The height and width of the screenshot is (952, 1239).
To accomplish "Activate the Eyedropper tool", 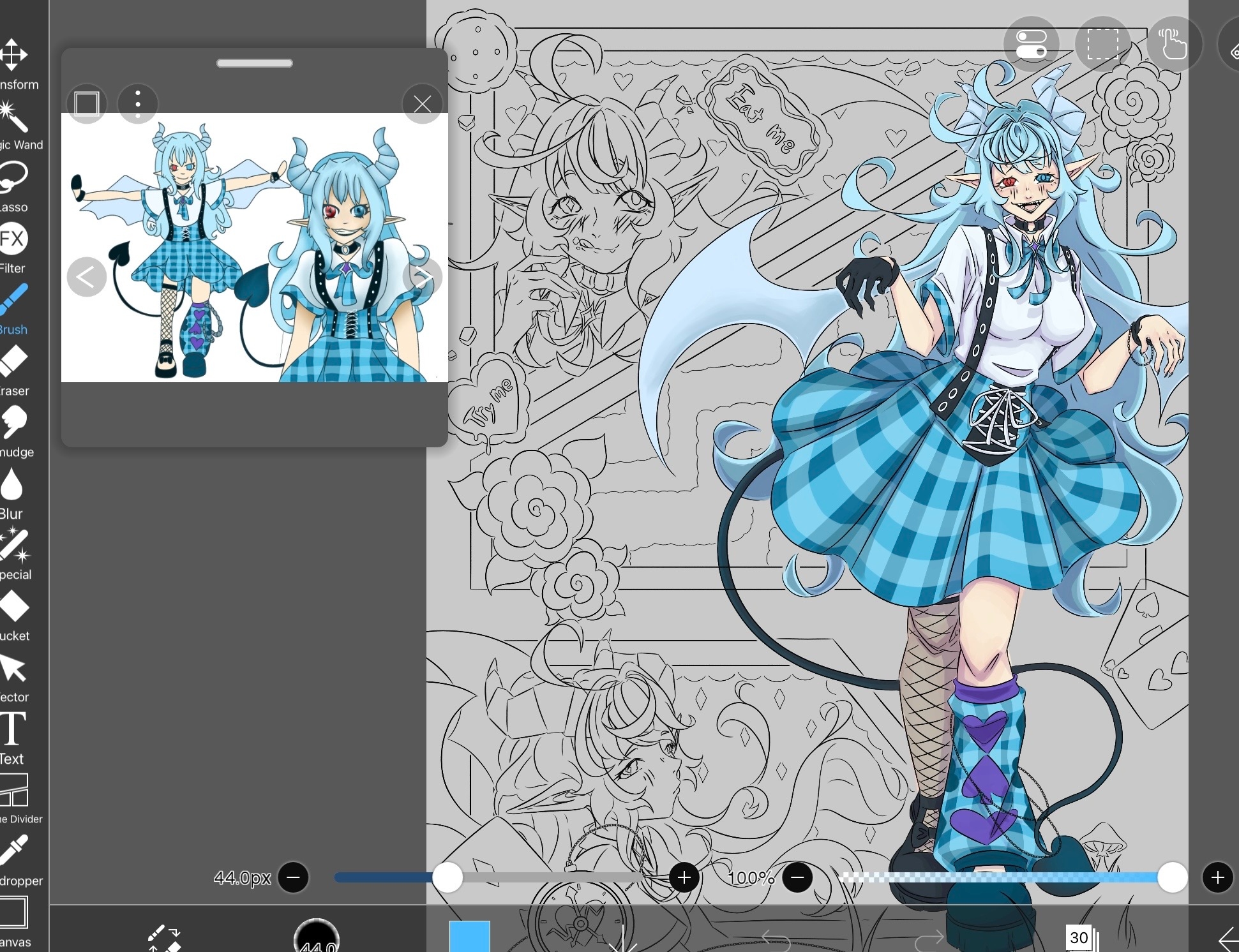I will pos(14,851).
